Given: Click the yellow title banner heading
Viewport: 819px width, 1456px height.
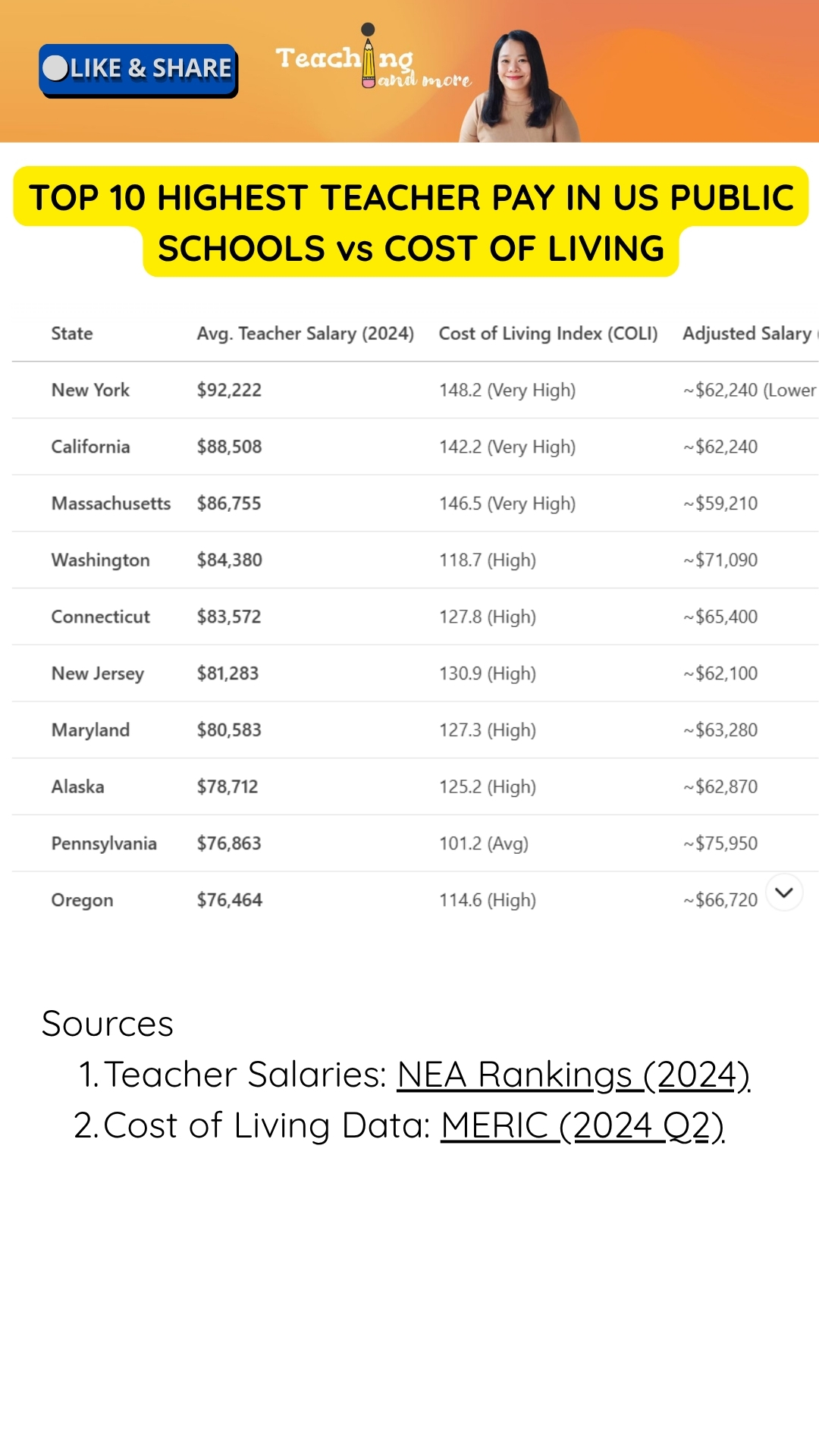Looking at the screenshot, I should (x=411, y=222).
